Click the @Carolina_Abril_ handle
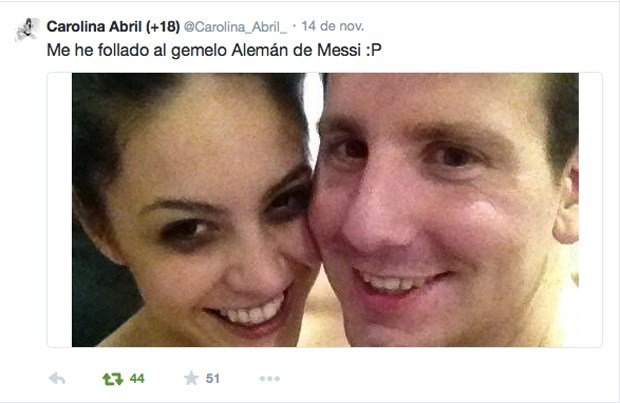This screenshot has height=403, width=620. [x=235, y=27]
